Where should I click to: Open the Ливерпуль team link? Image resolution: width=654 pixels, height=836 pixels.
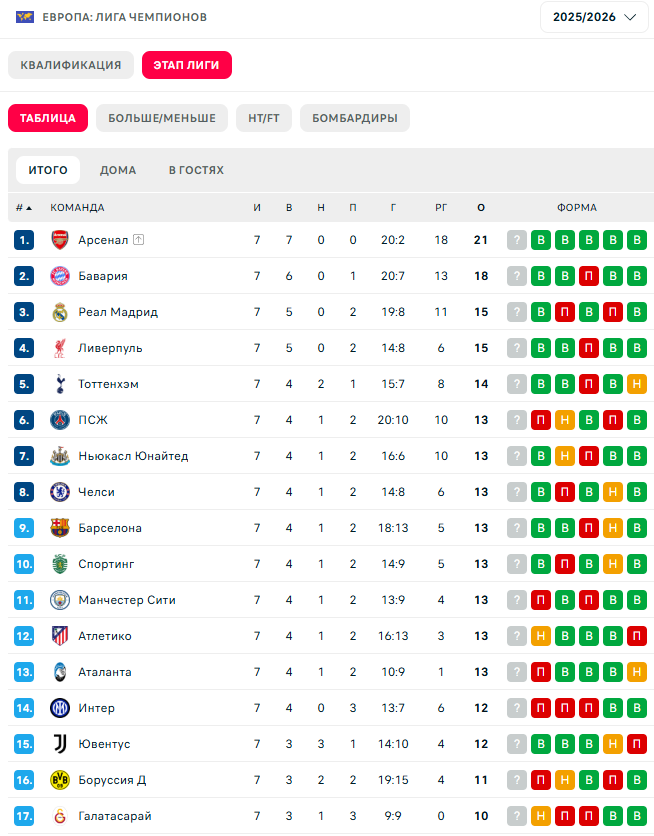(110, 348)
